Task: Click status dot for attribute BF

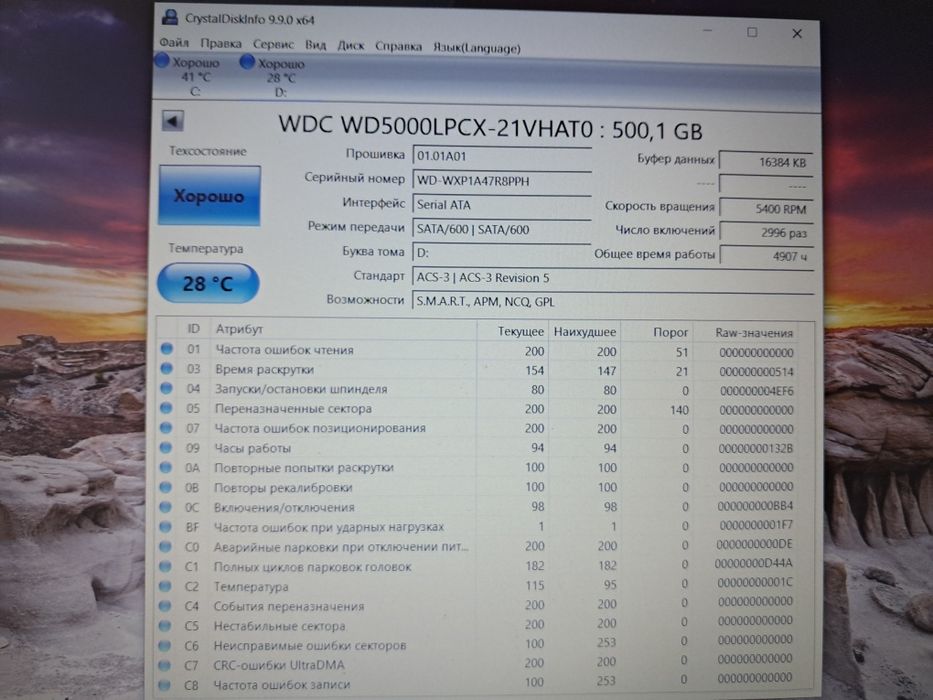Action: (x=165, y=527)
